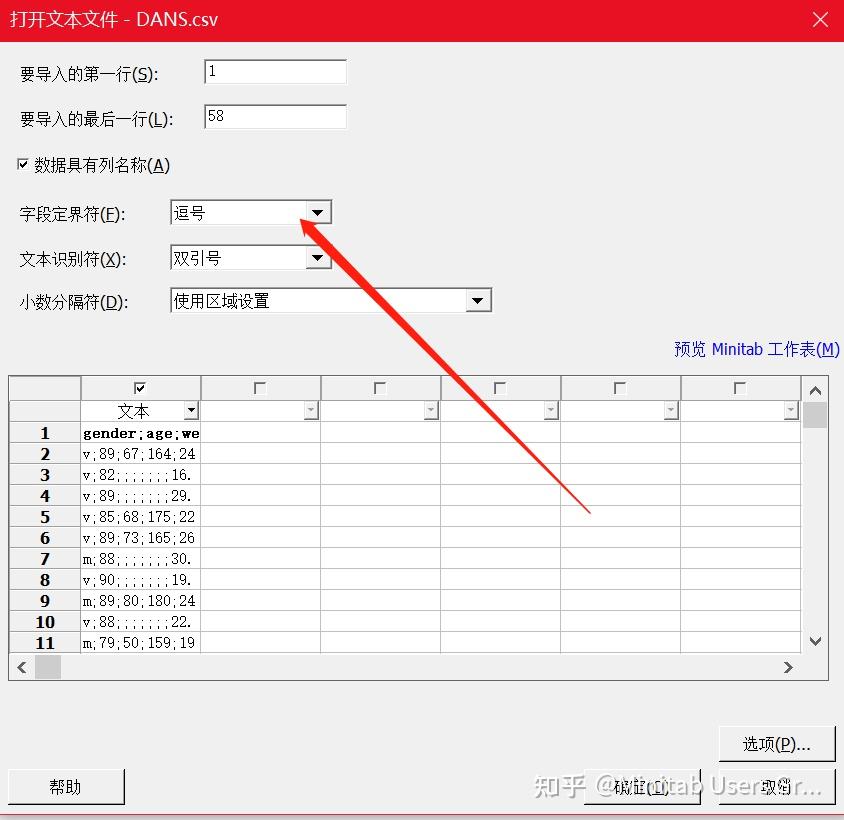Check the second preview column's import checkbox
The height and width of the screenshot is (820, 844).
(x=259, y=387)
